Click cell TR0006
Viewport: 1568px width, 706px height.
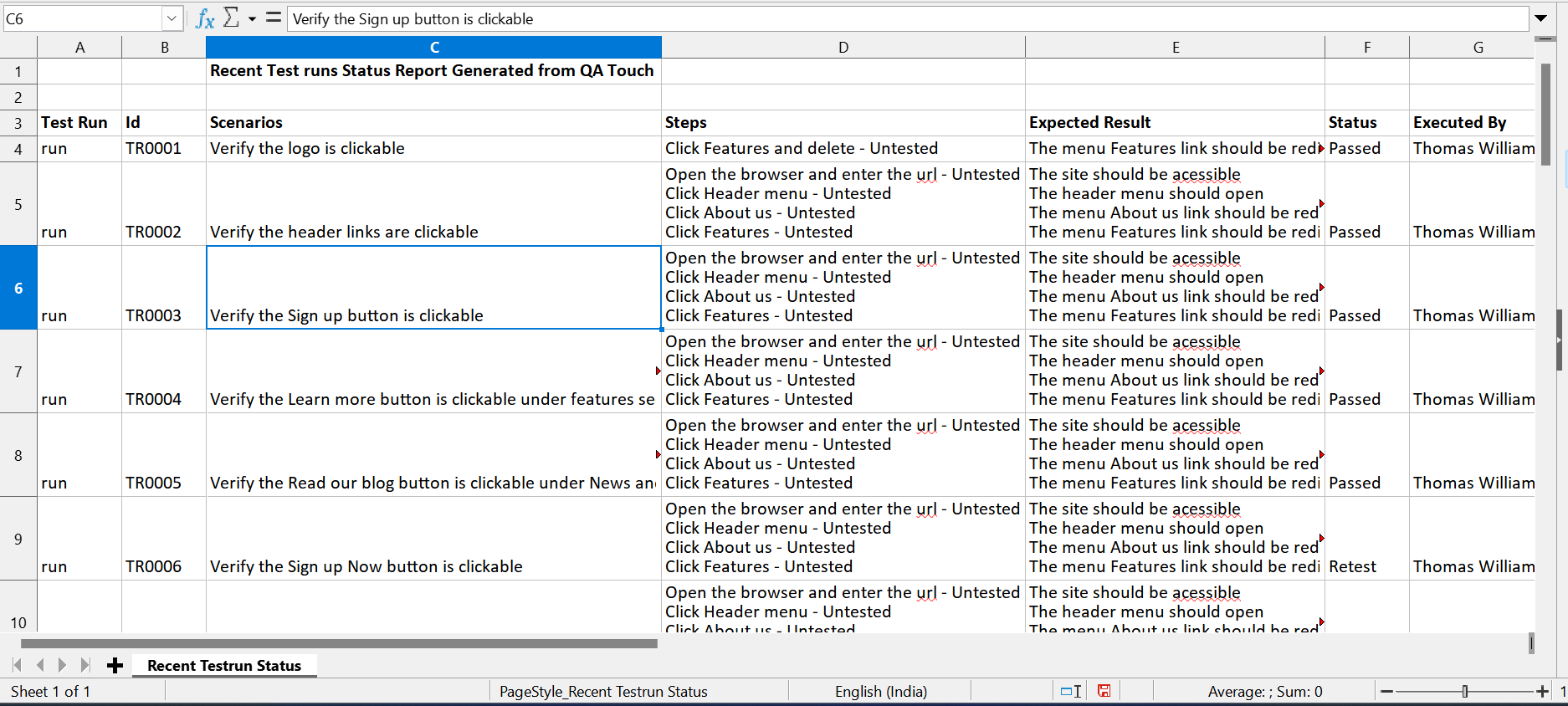point(164,539)
